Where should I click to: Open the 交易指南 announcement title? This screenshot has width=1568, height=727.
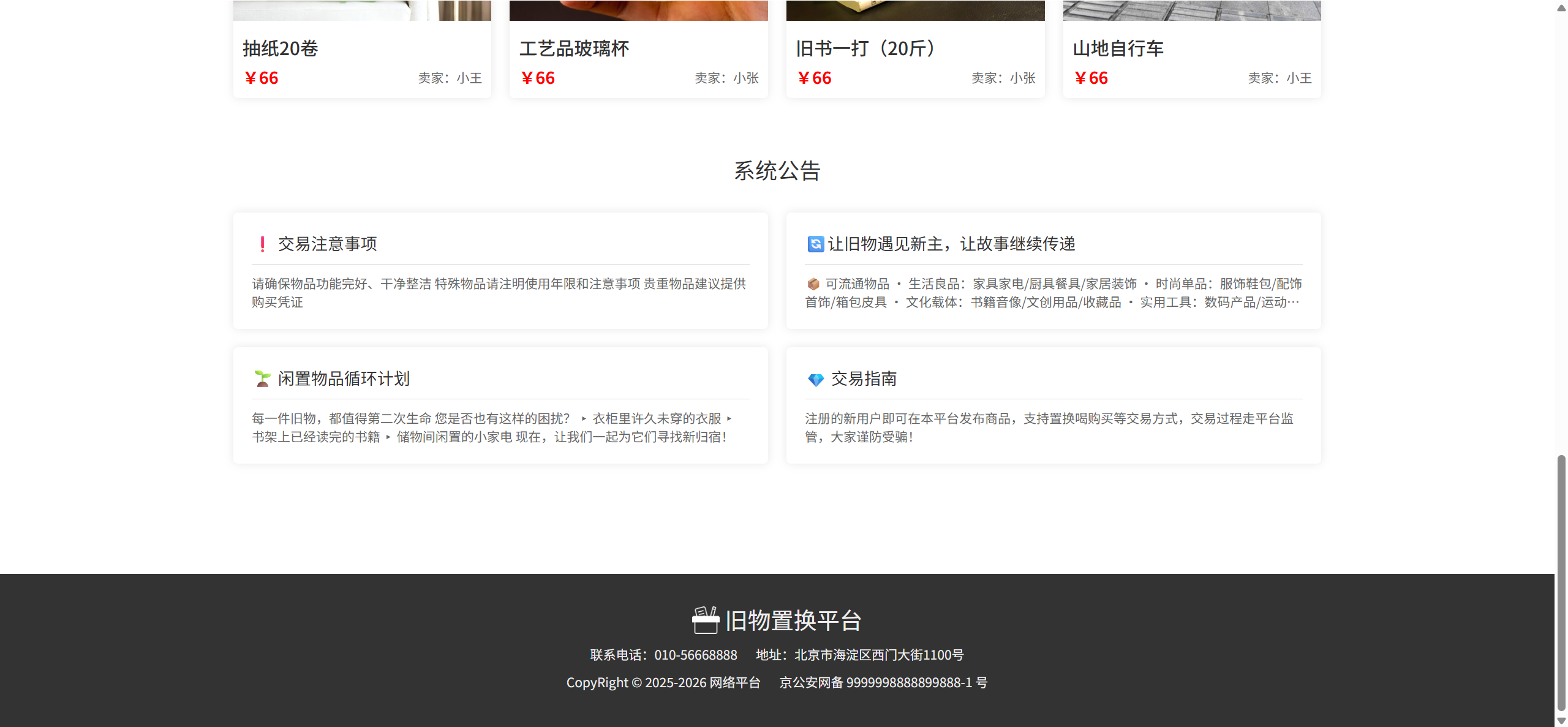(x=864, y=379)
